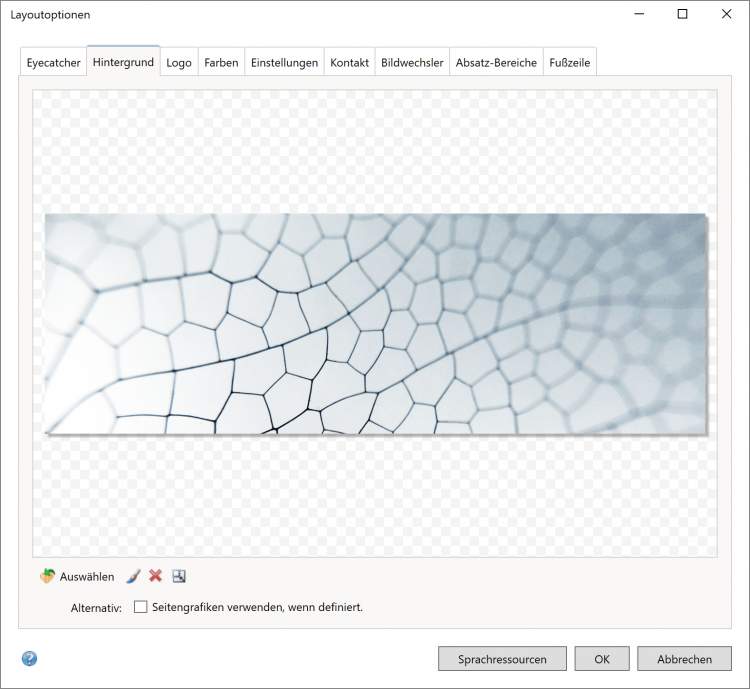Click the Auswählen image select icon
This screenshot has height=689, width=750.
[x=48, y=576]
